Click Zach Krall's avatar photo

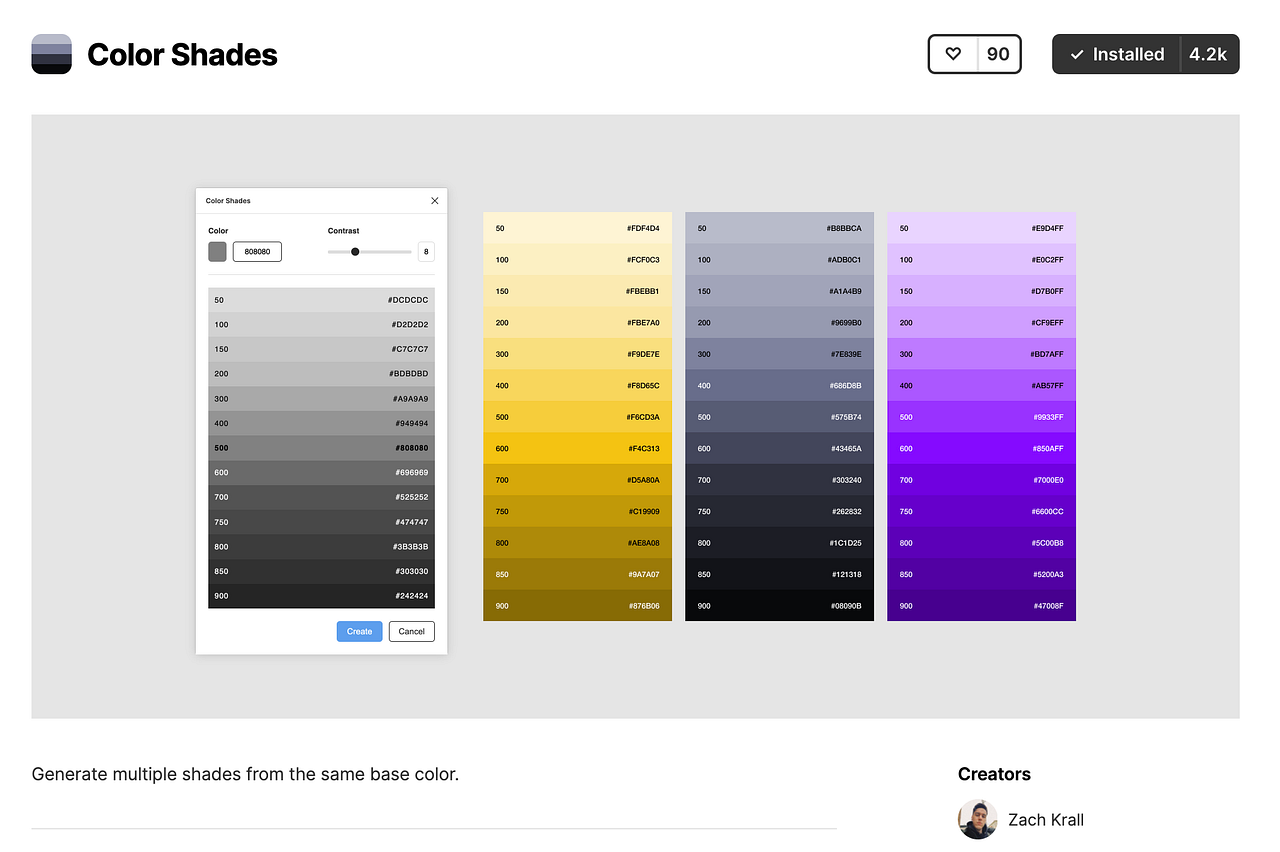pyautogui.click(x=977, y=819)
